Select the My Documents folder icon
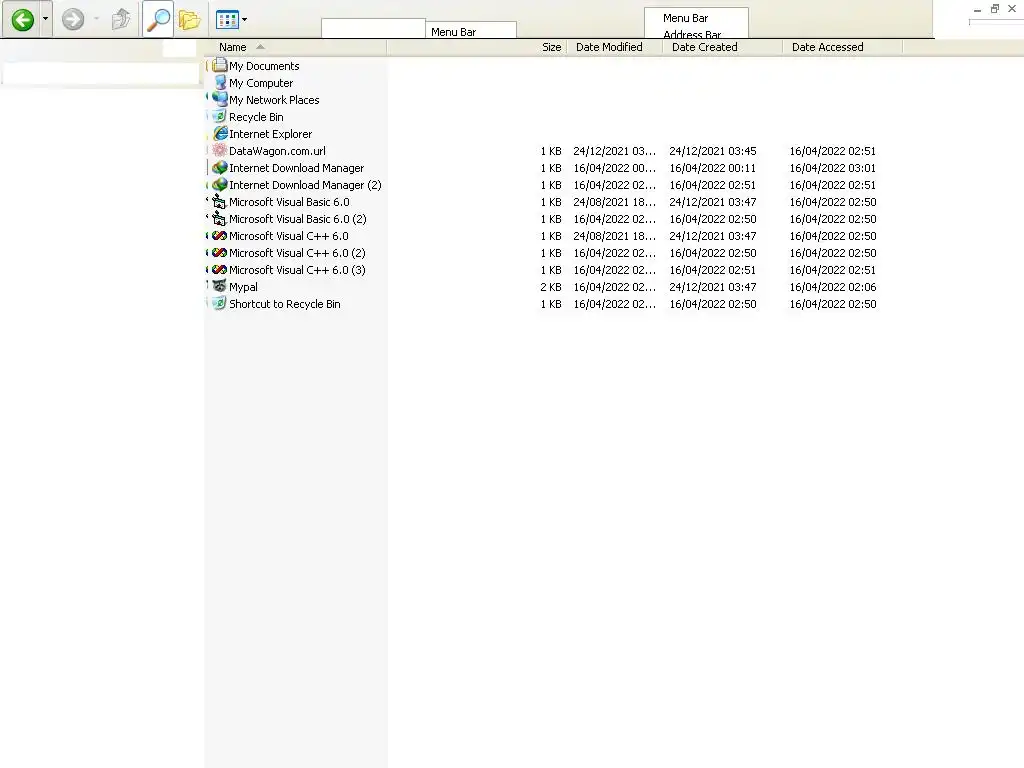The width and height of the screenshot is (1024, 768). click(x=220, y=65)
